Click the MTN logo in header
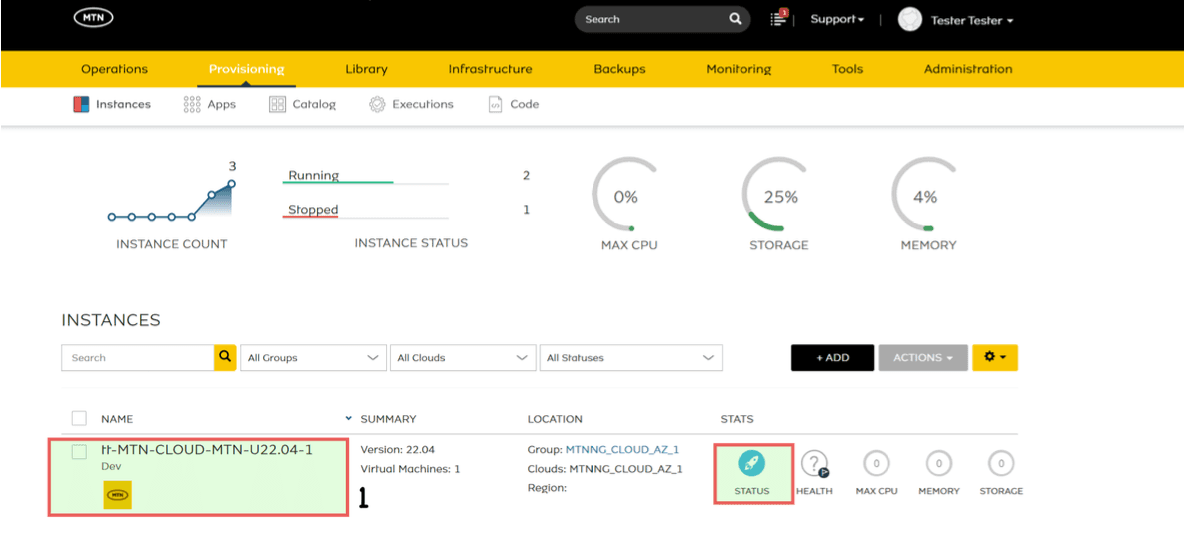Screen dimensions: 1186x551 click(94, 19)
